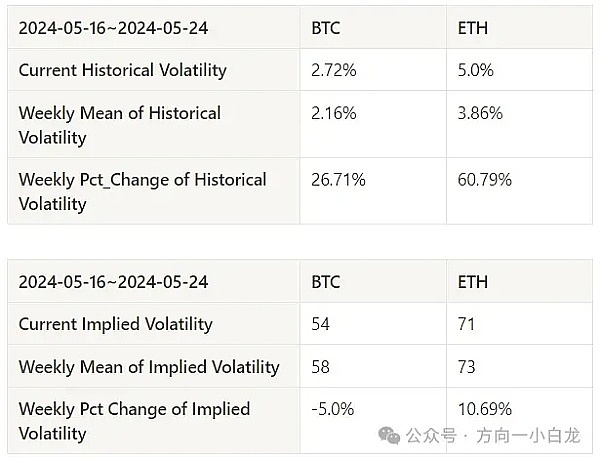The image size is (600, 460).
Task: Click the 60.79% percent change cell
Action: [x=484, y=180]
